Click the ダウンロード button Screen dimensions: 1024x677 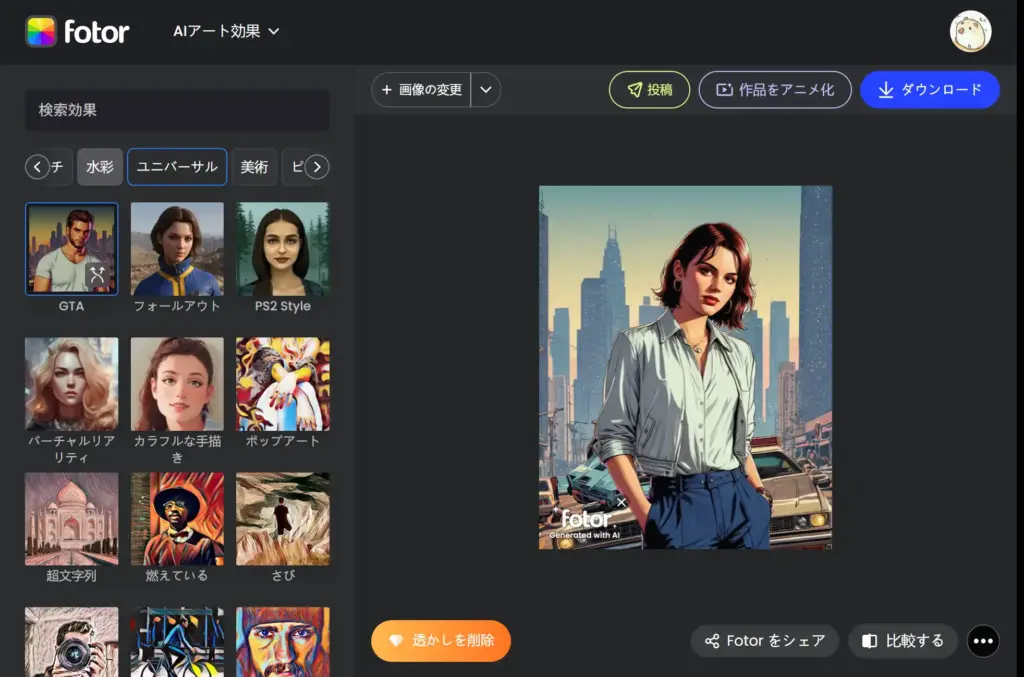(x=929, y=90)
